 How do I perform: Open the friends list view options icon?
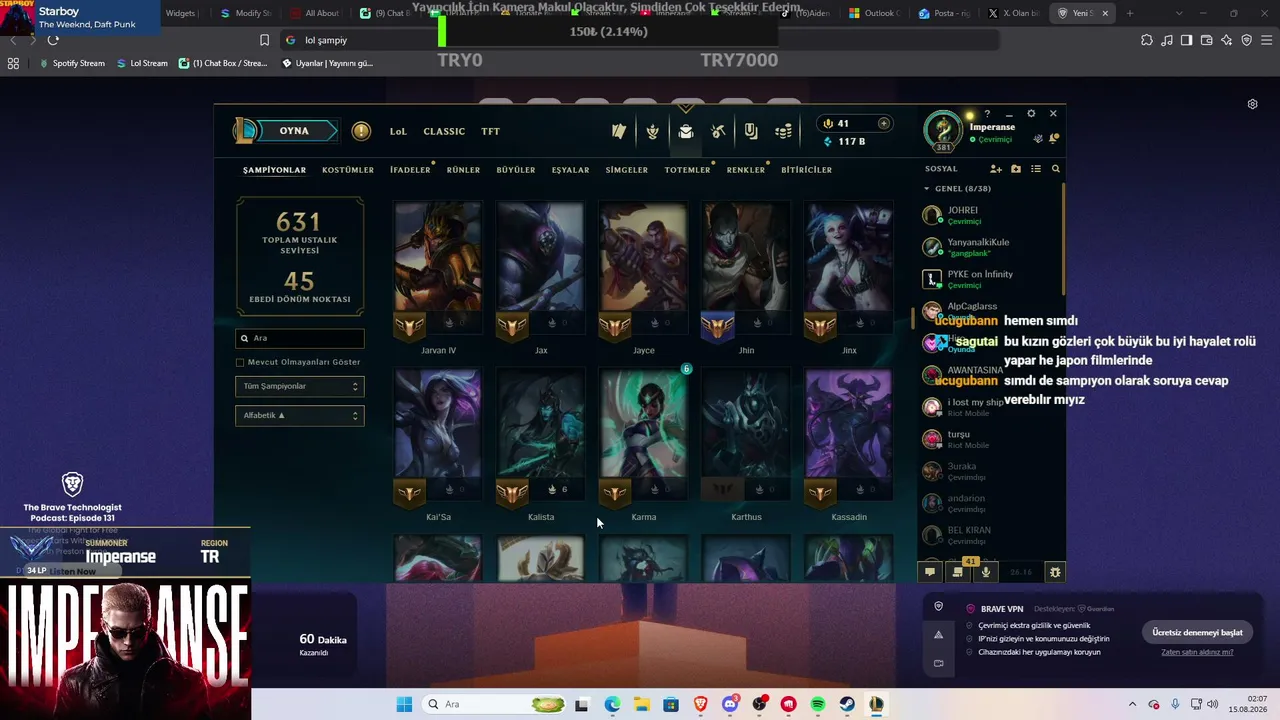pyautogui.click(x=1036, y=169)
